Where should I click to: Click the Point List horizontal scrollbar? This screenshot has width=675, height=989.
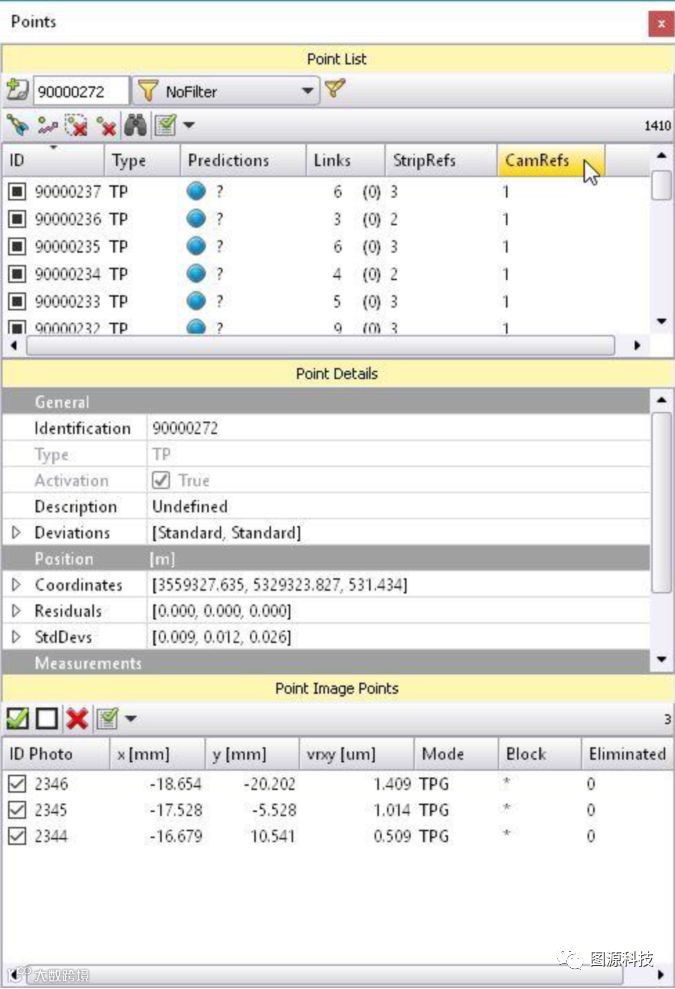click(320, 346)
